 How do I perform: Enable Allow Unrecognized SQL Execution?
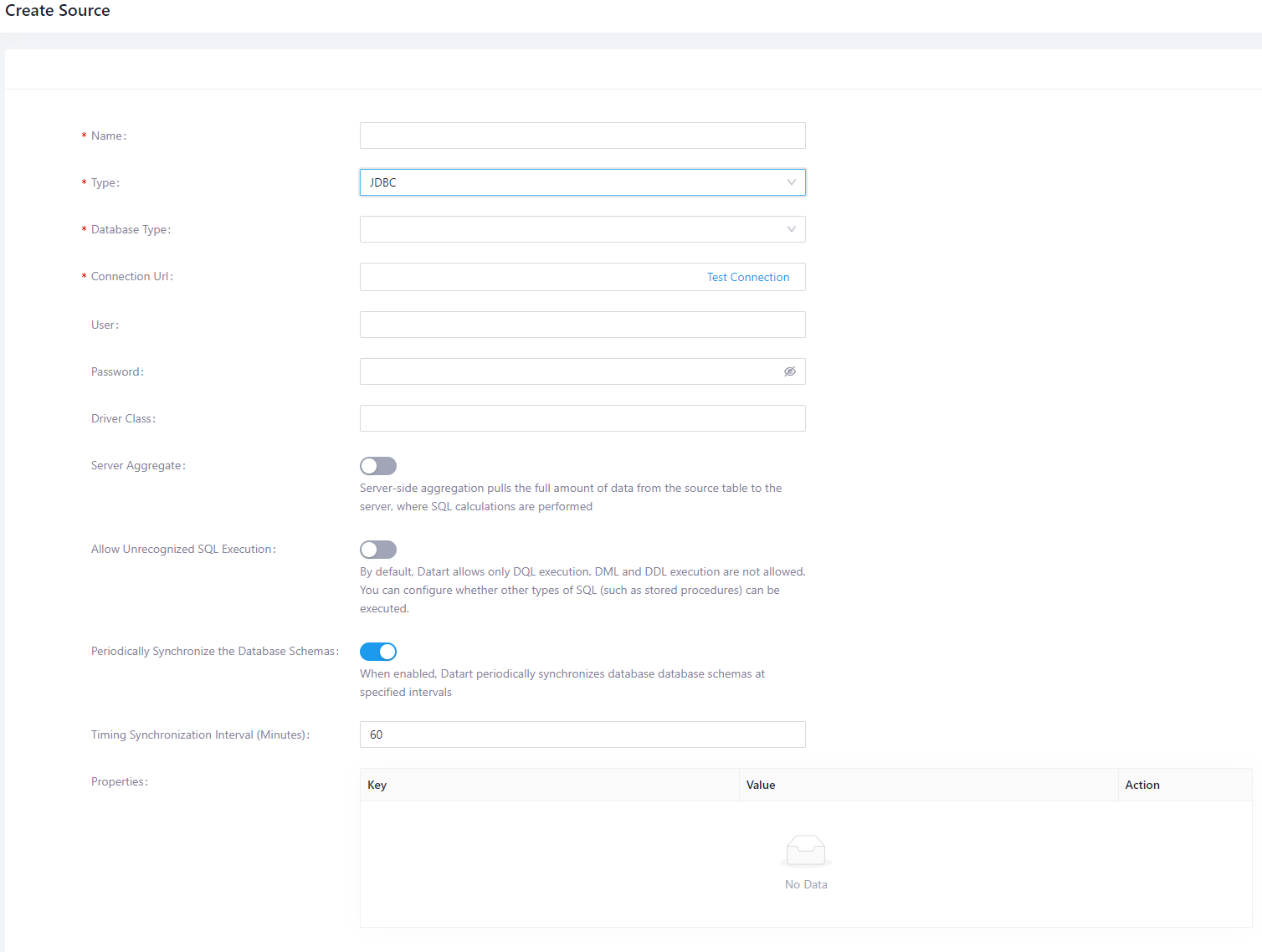click(x=377, y=550)
